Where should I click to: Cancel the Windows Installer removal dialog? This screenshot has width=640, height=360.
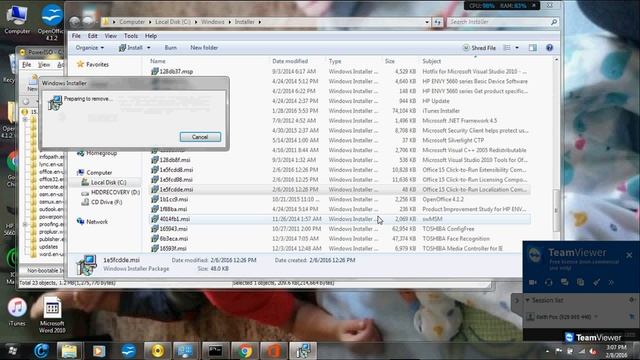click(x=200, y=137)
